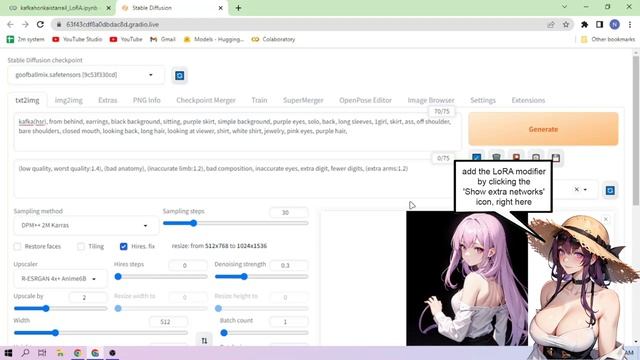Go back in browser history

click(11, 24)
